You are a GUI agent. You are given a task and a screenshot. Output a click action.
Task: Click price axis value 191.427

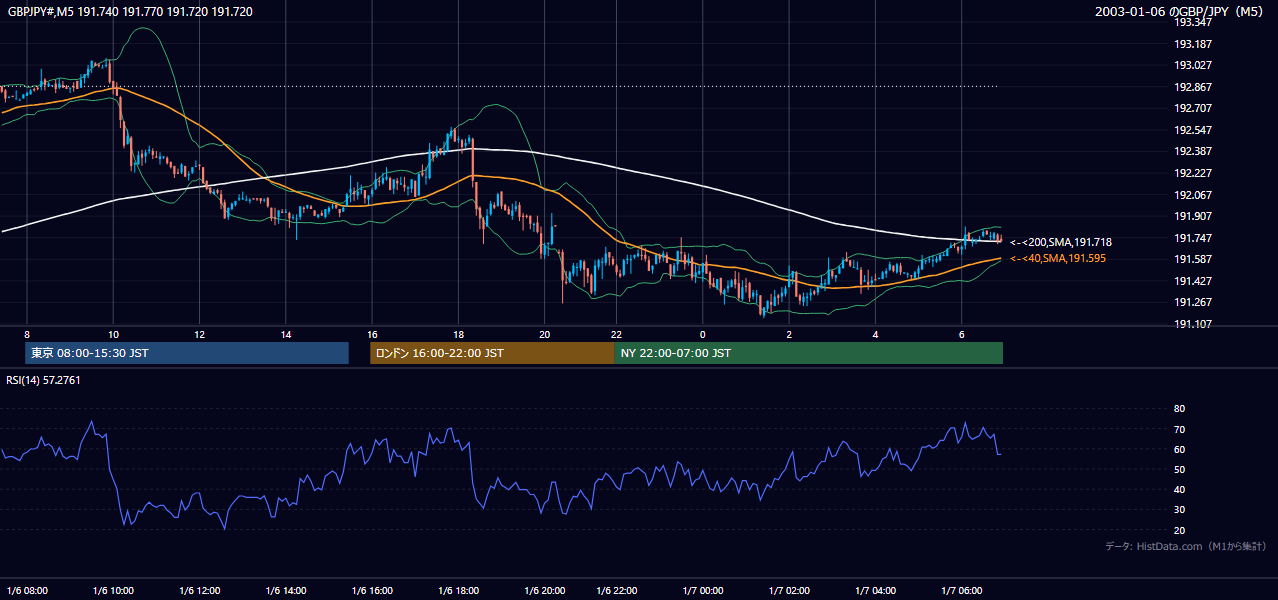pyautogui.click(x=1193, y=281)
